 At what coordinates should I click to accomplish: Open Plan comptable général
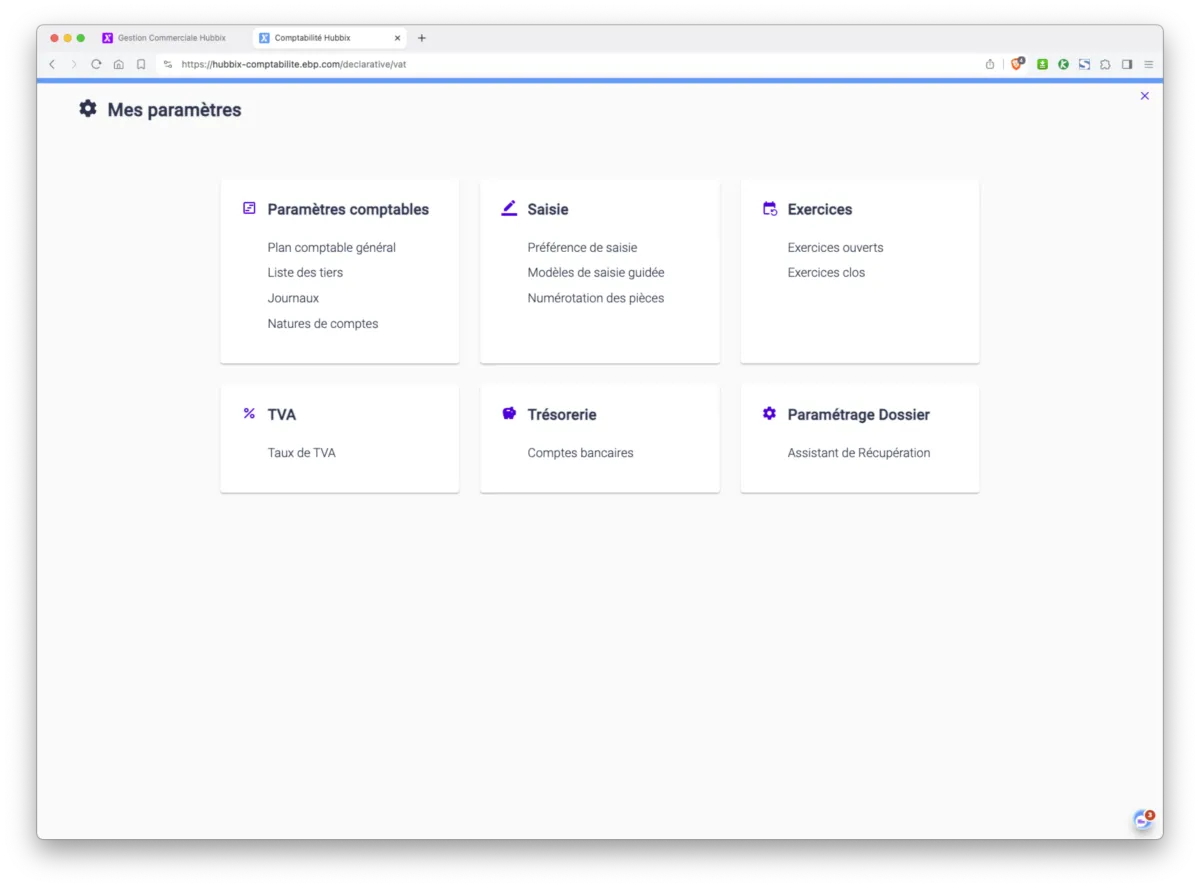(x=332, y=247)
